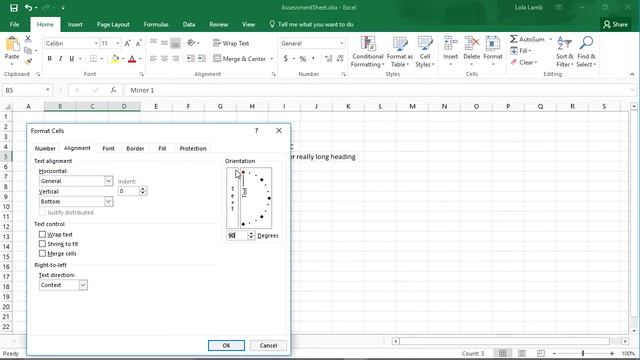The width and height of the screenshot is (640, 360).
Task: Switch to Font tab in dialog
Action: coord(108,149)
